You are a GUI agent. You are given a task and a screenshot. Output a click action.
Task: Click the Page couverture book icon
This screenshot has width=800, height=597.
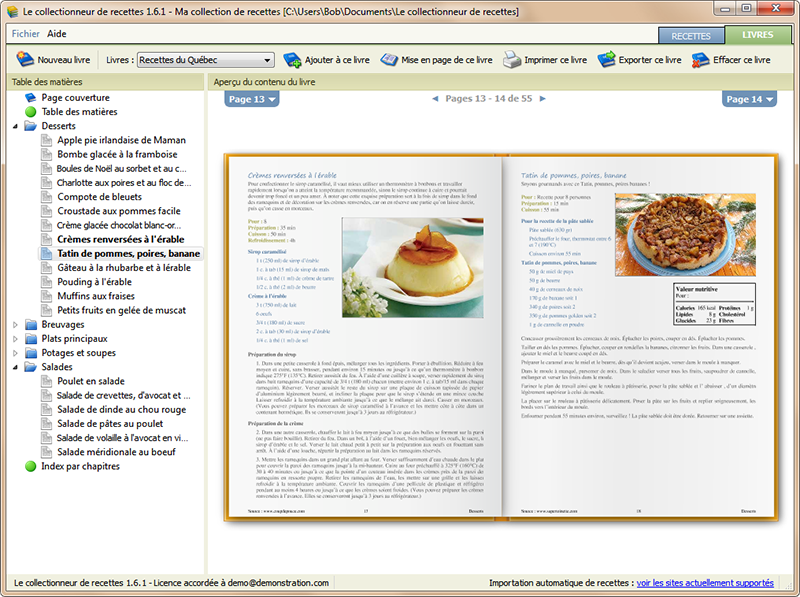pos(31,97)
